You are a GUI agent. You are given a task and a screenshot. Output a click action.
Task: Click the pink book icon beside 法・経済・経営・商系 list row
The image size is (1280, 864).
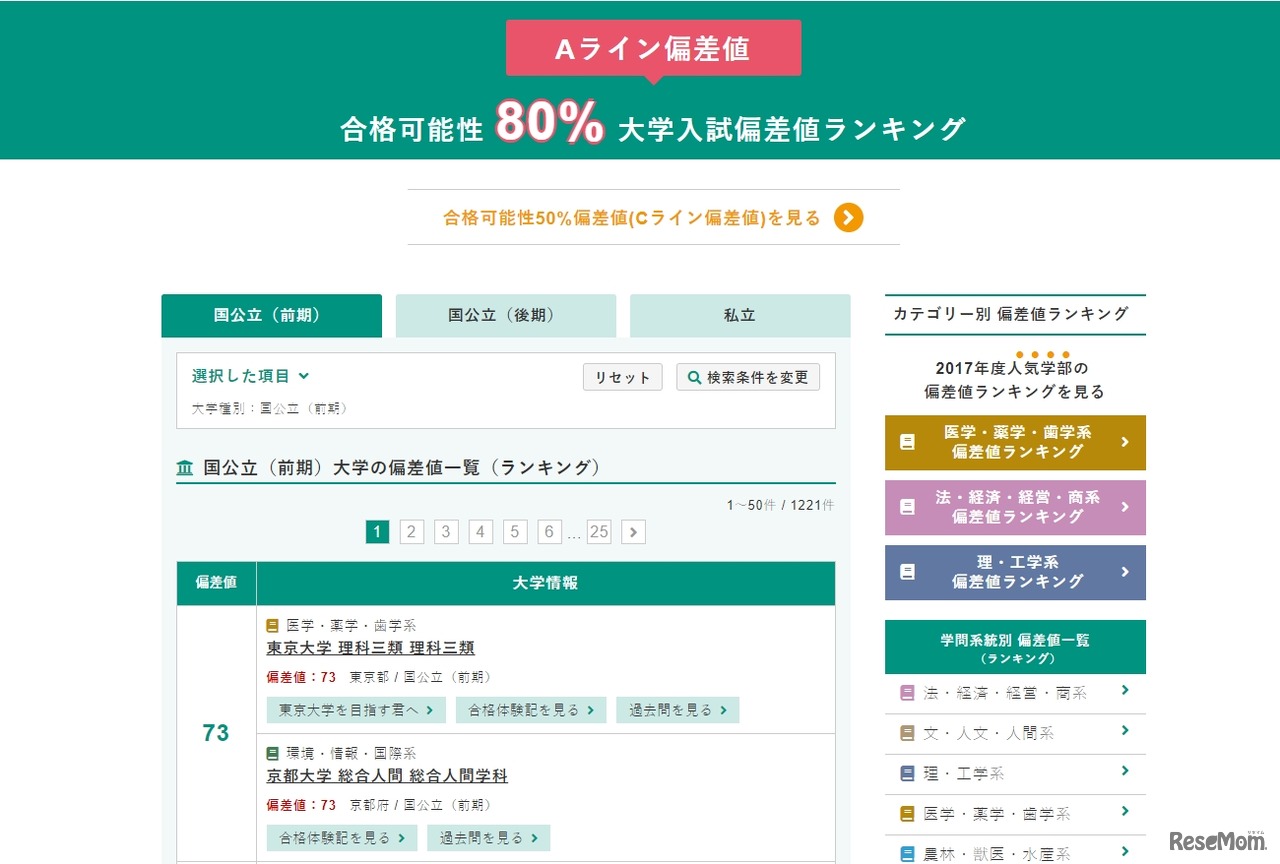(907, 692)
